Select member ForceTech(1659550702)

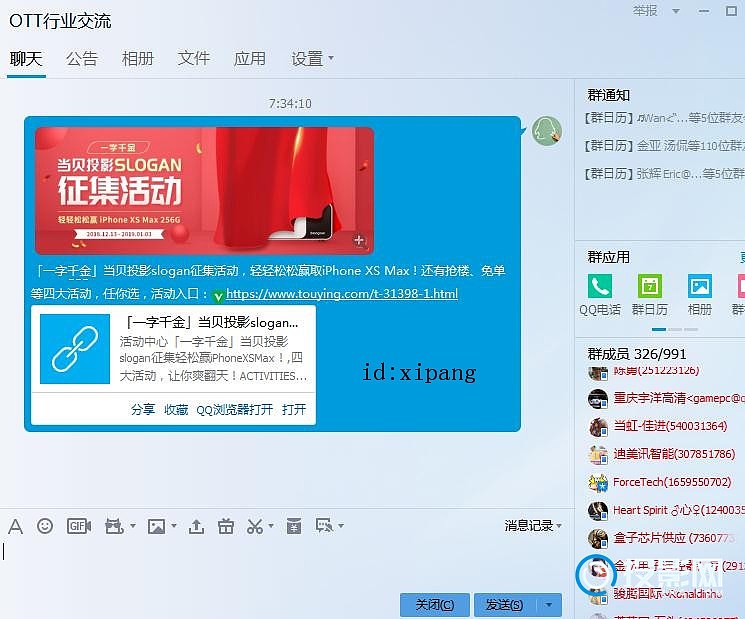pos(665,483)
